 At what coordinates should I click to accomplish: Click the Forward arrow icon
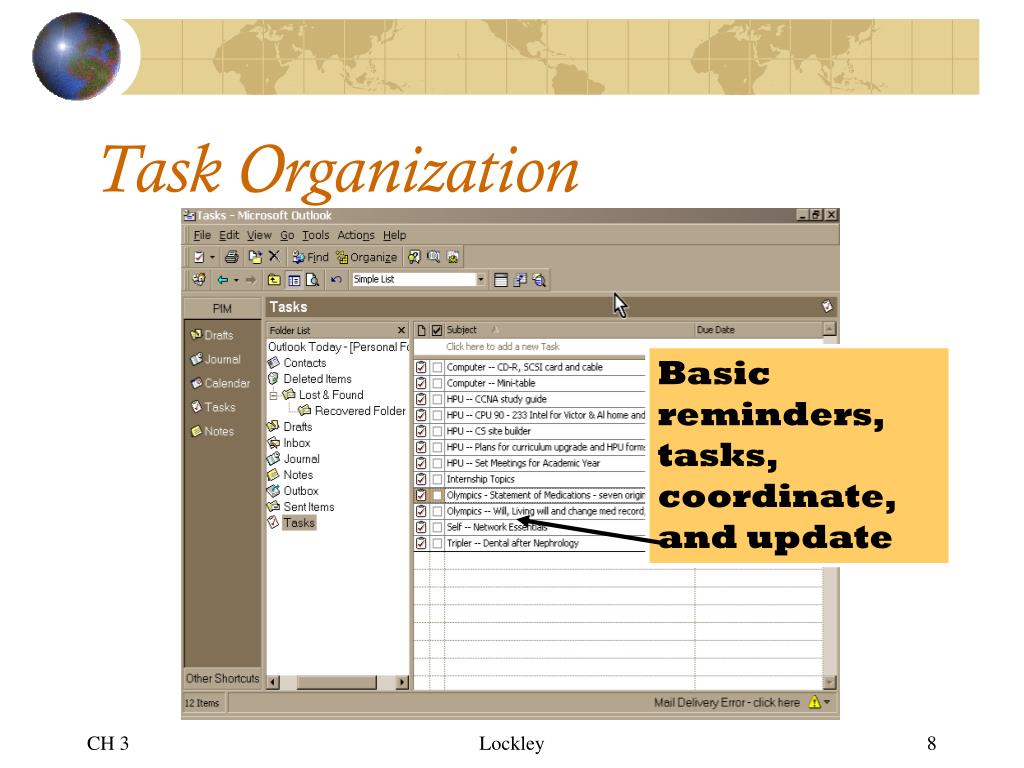point(250,280)
